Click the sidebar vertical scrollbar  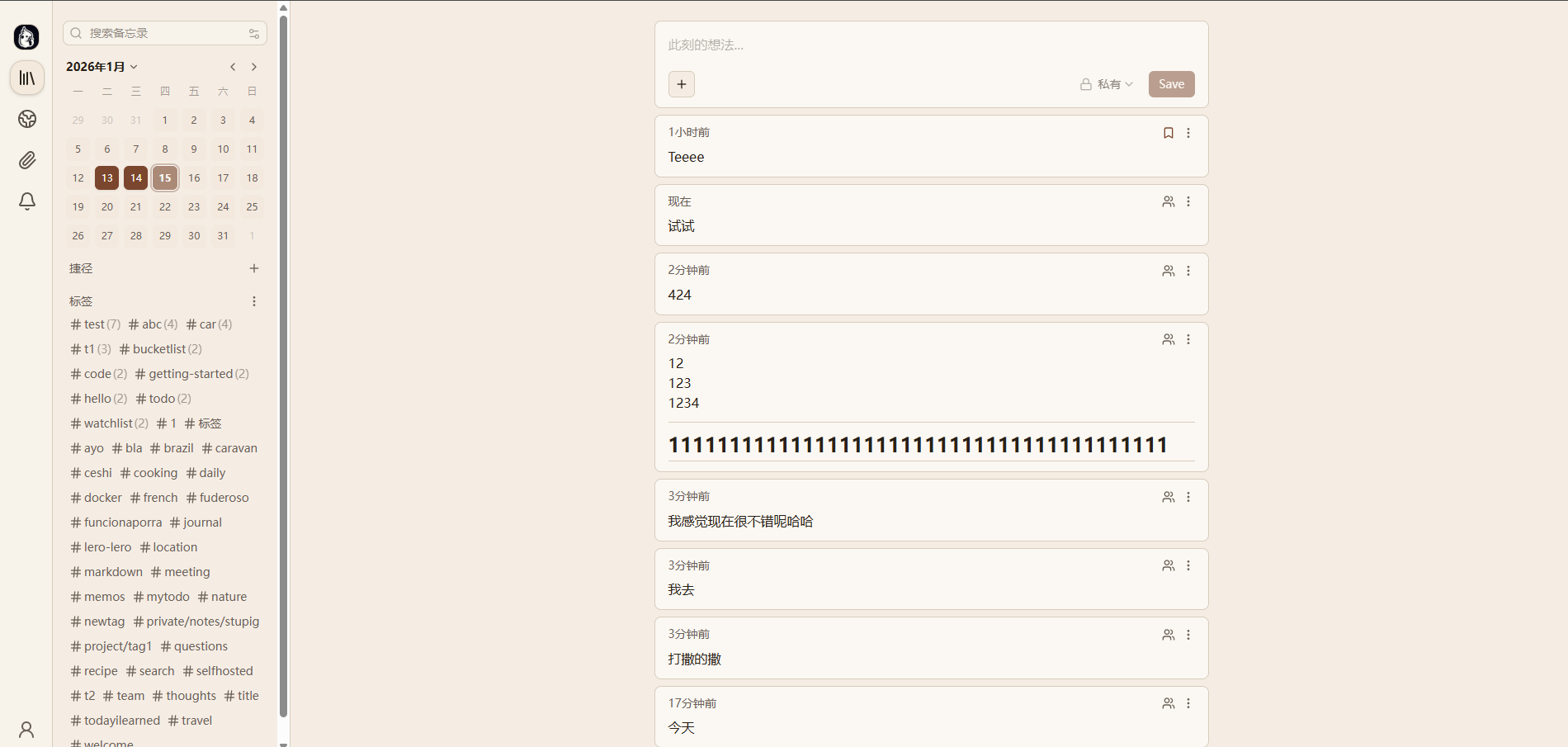tap(283, 363)
